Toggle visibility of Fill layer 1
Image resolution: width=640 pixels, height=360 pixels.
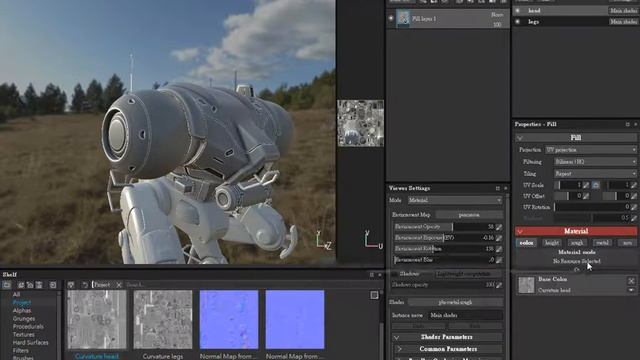[x=391, y=18]
